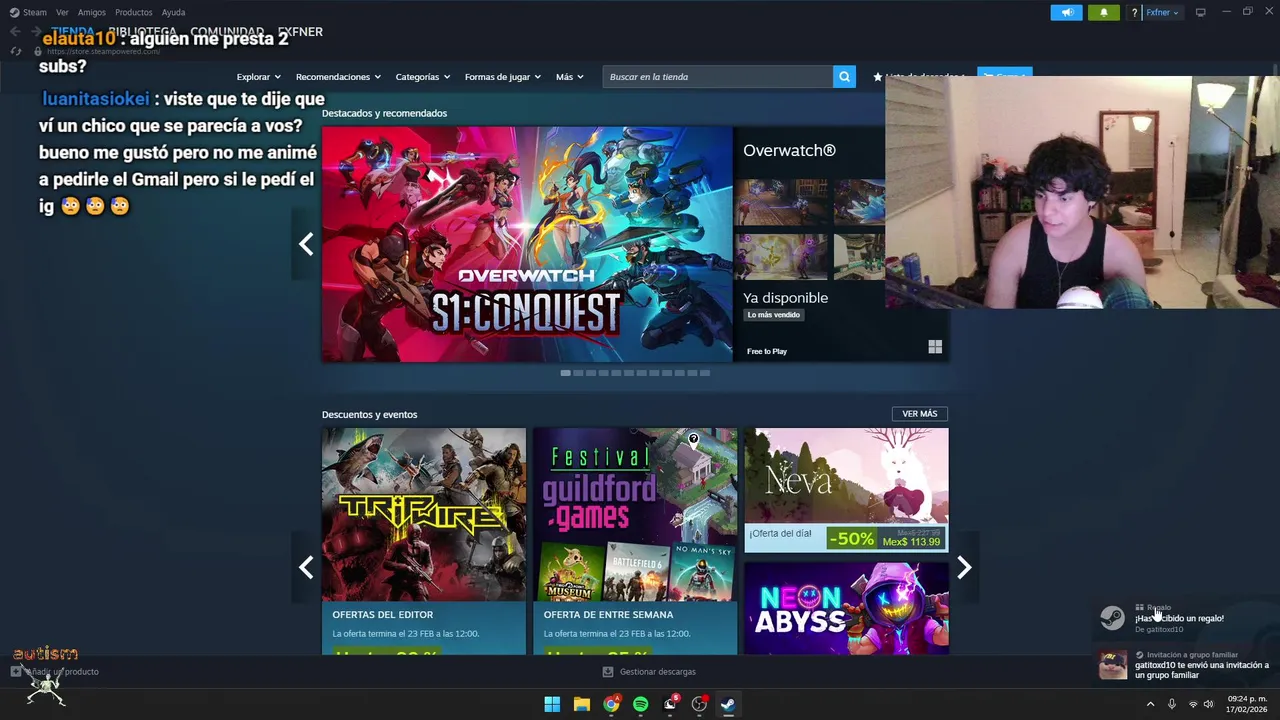Open the Ver menu
Viewport: 1280px width, 720px height.
(x=62, y=12)
